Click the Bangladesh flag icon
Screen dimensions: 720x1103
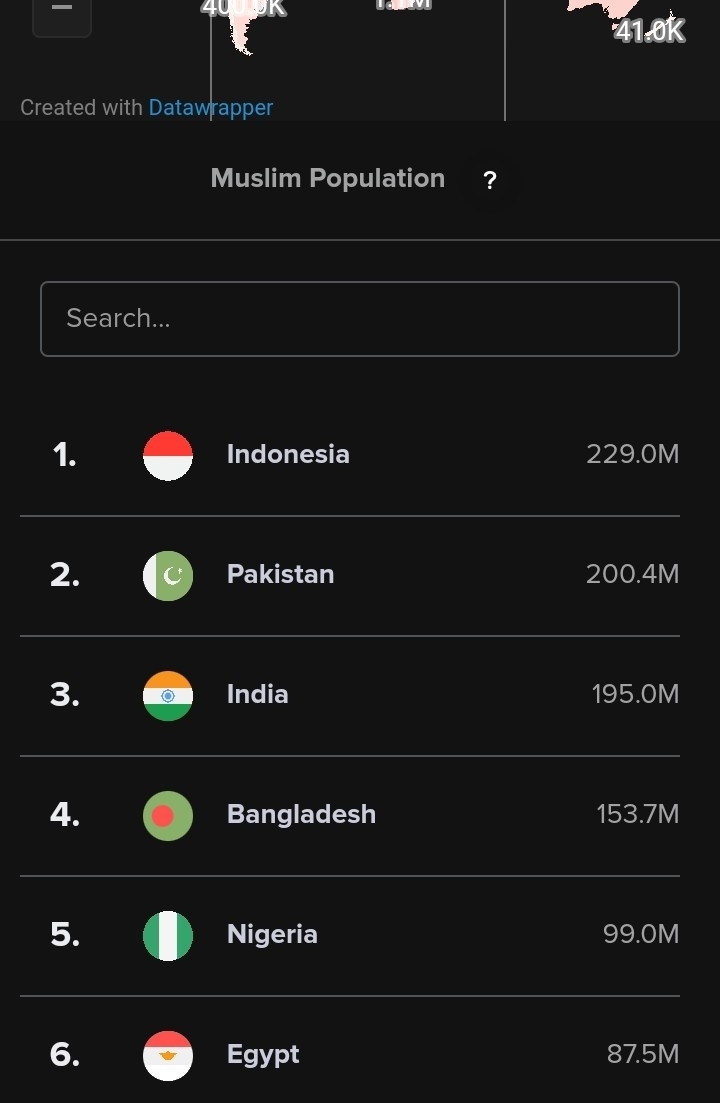click(168, 816)
